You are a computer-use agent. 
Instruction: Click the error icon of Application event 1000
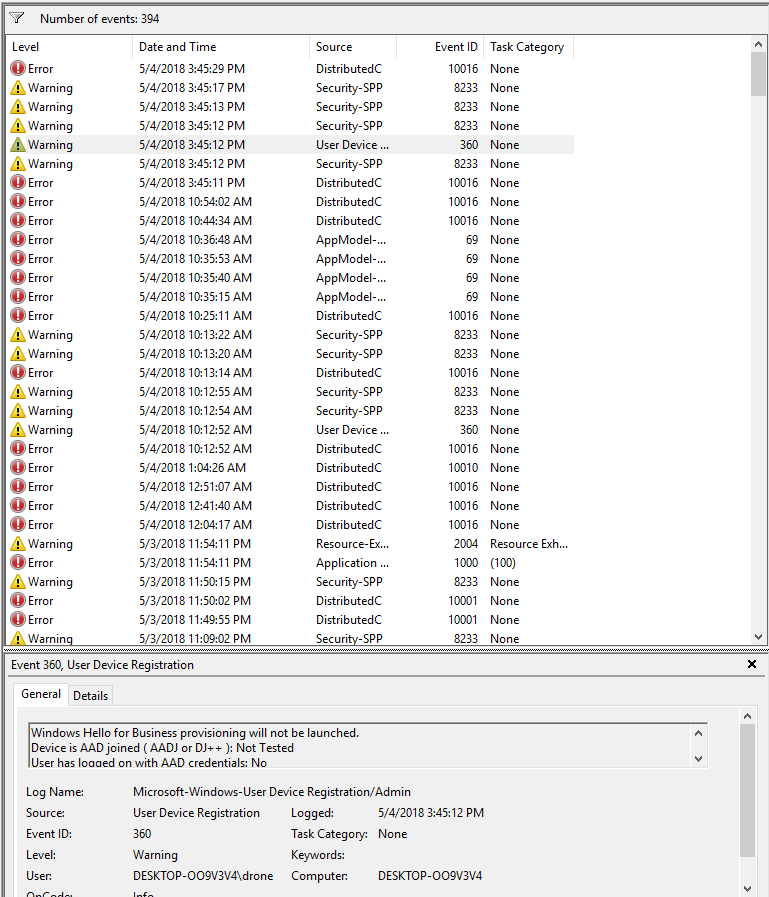18,563
